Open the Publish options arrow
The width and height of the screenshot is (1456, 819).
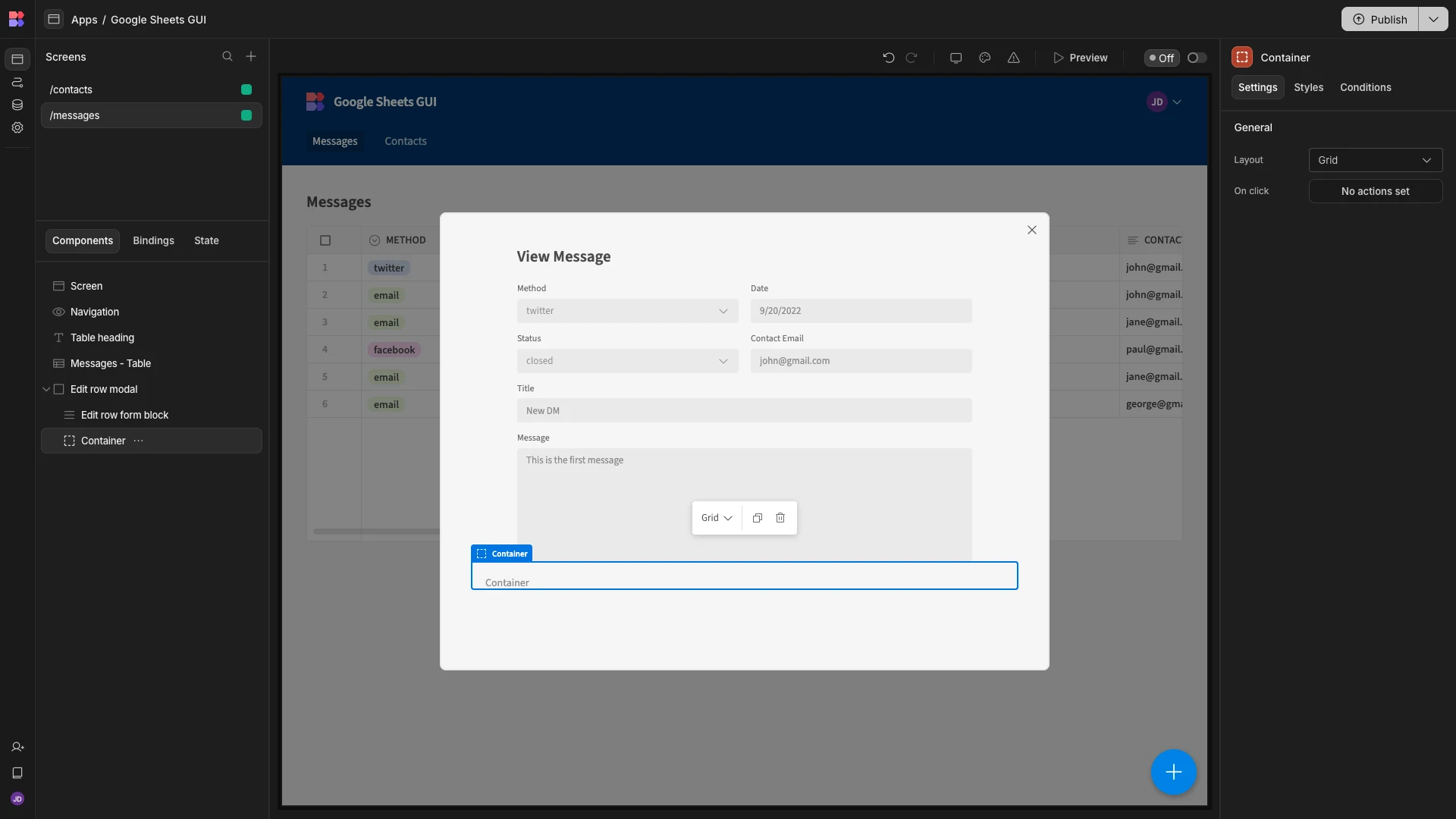pos(1433,19)
